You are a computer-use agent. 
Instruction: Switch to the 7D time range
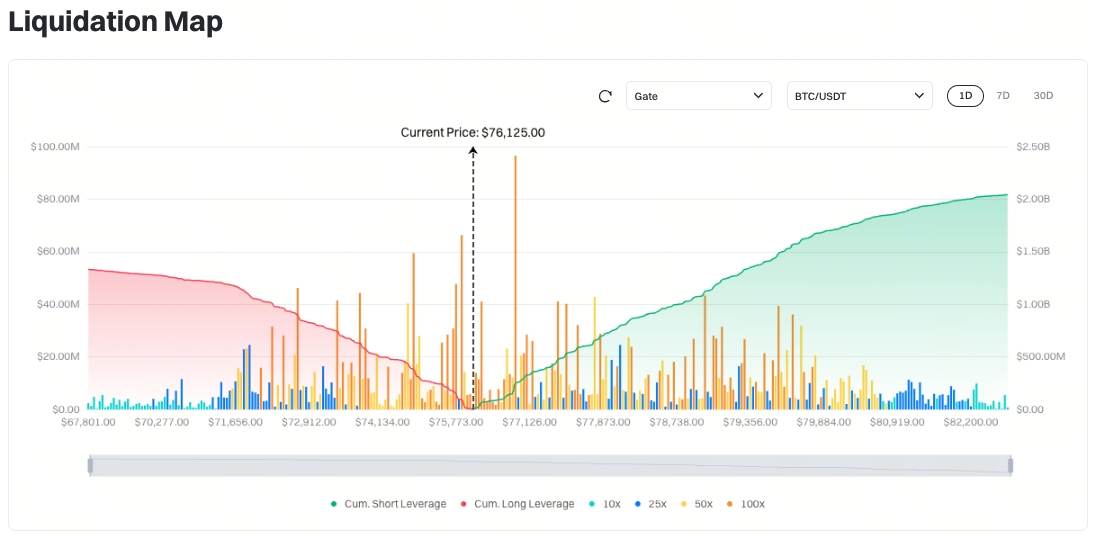click(1003, 96)
